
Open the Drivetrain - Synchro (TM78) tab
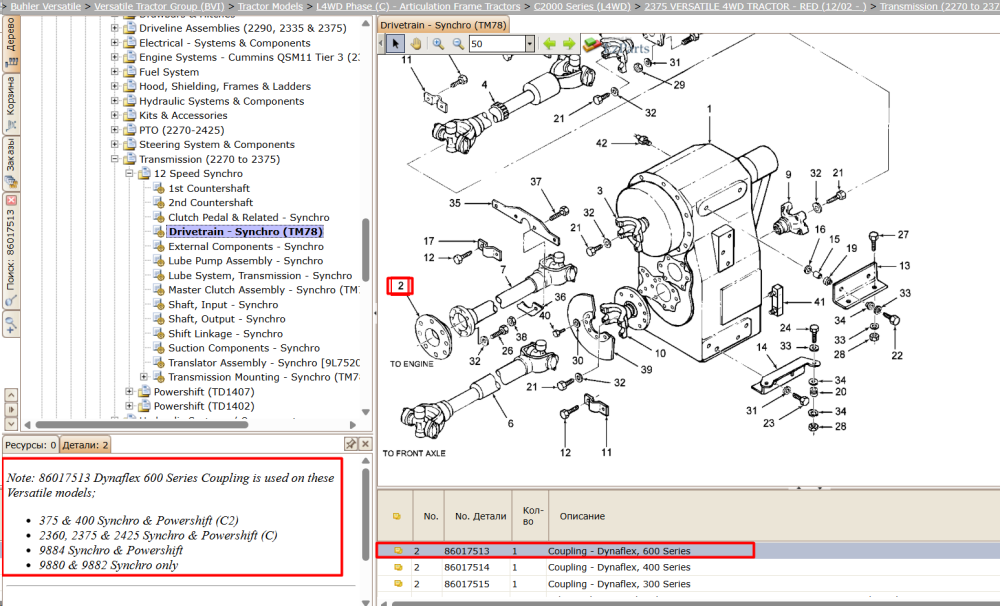(443, 25)
